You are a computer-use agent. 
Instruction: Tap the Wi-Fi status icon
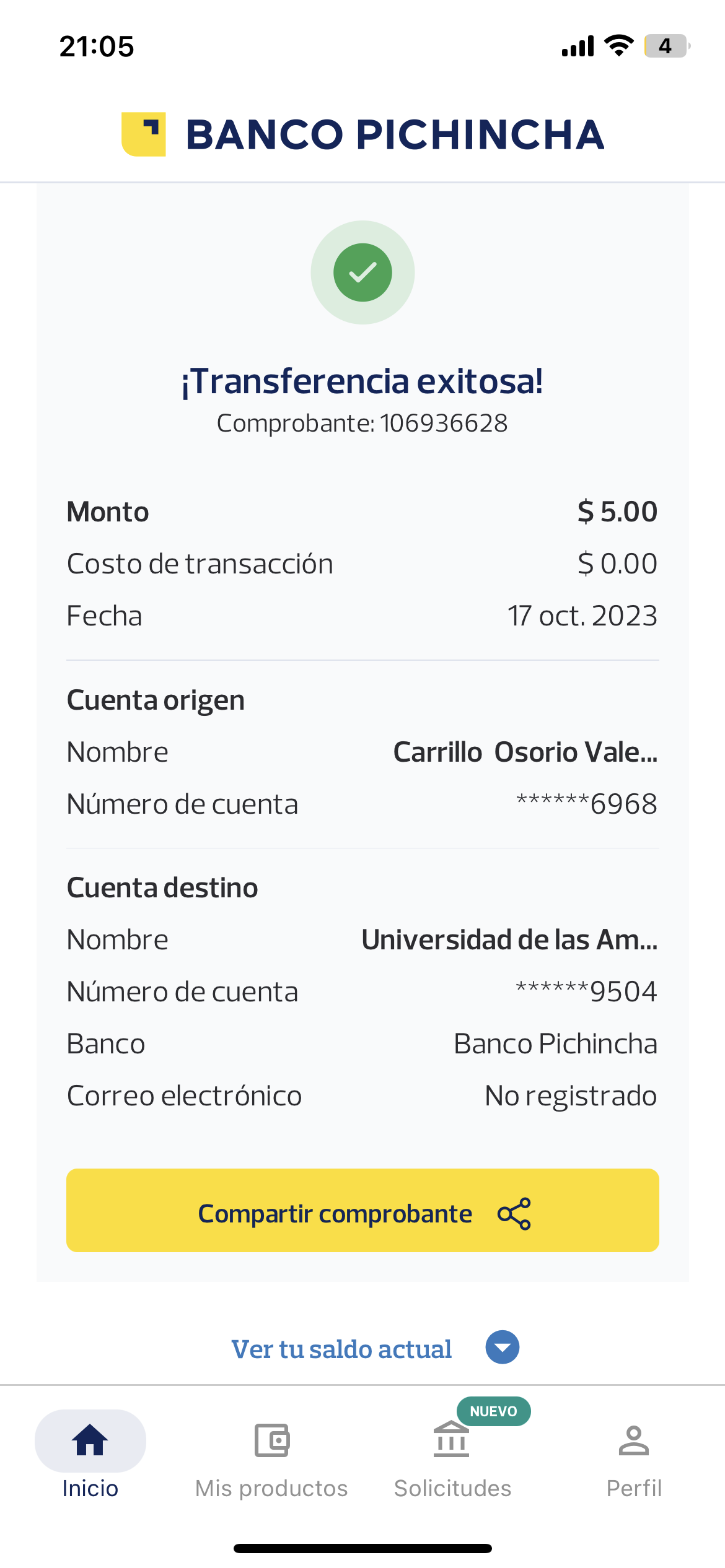tap(618, 46)
